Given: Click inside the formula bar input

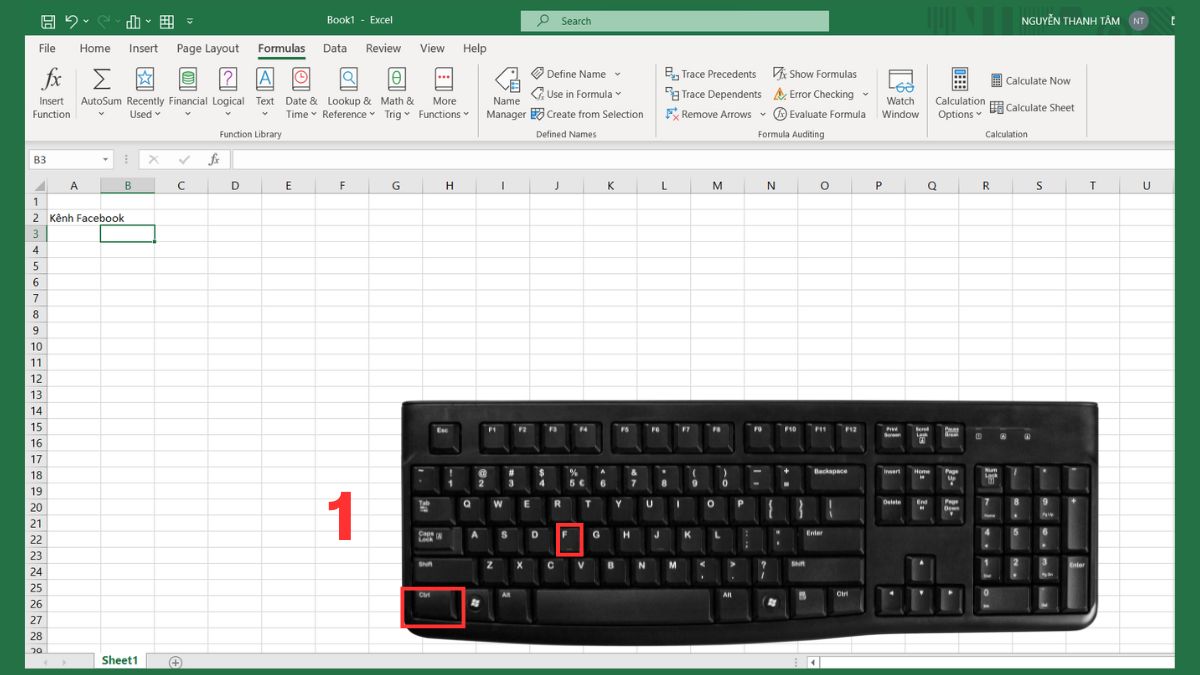Looking at the screenshot, I should click(x=703, y=160).
